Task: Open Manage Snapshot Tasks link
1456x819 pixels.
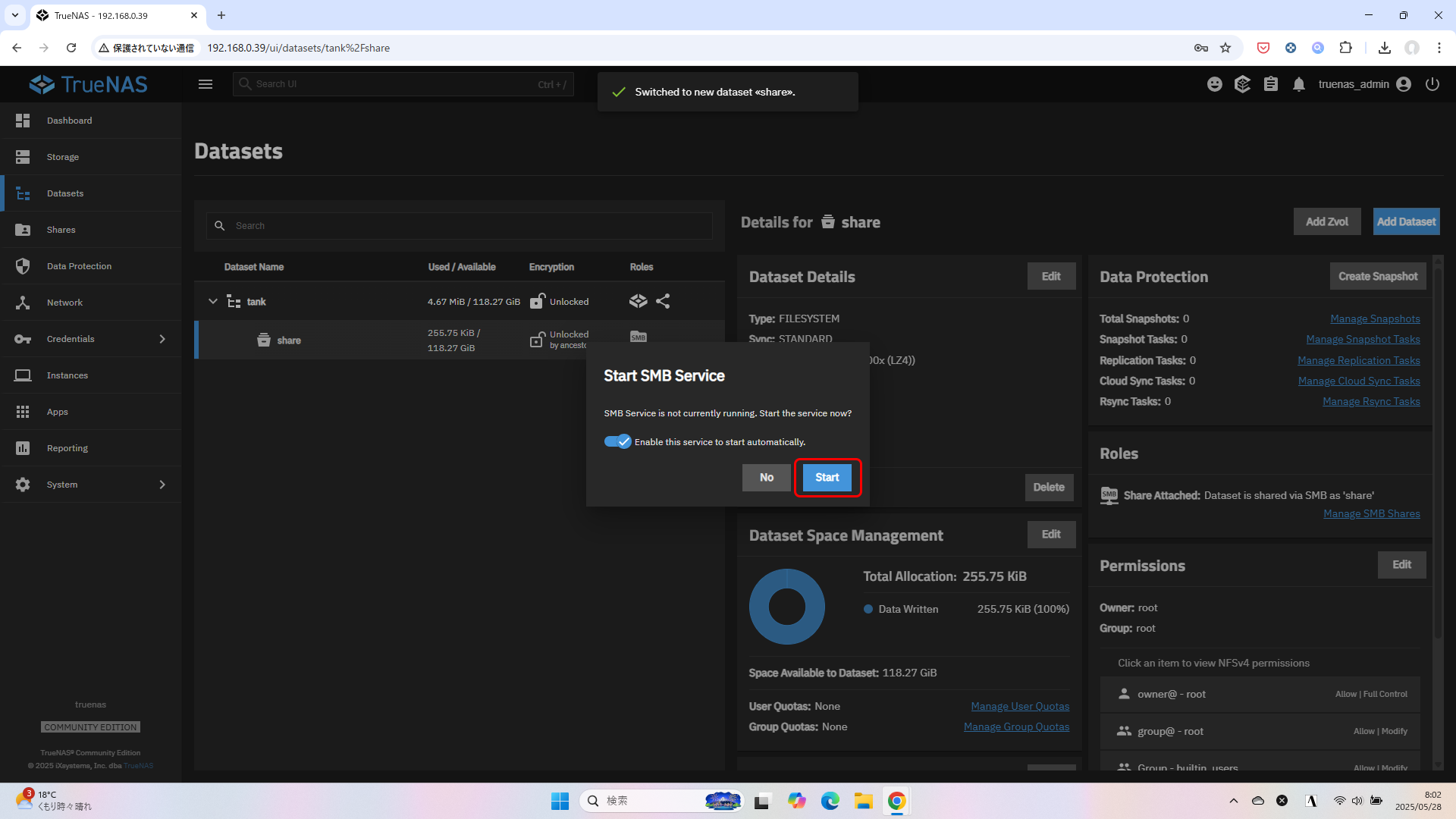Action: pyautogui.click(x=1363, y=340)
